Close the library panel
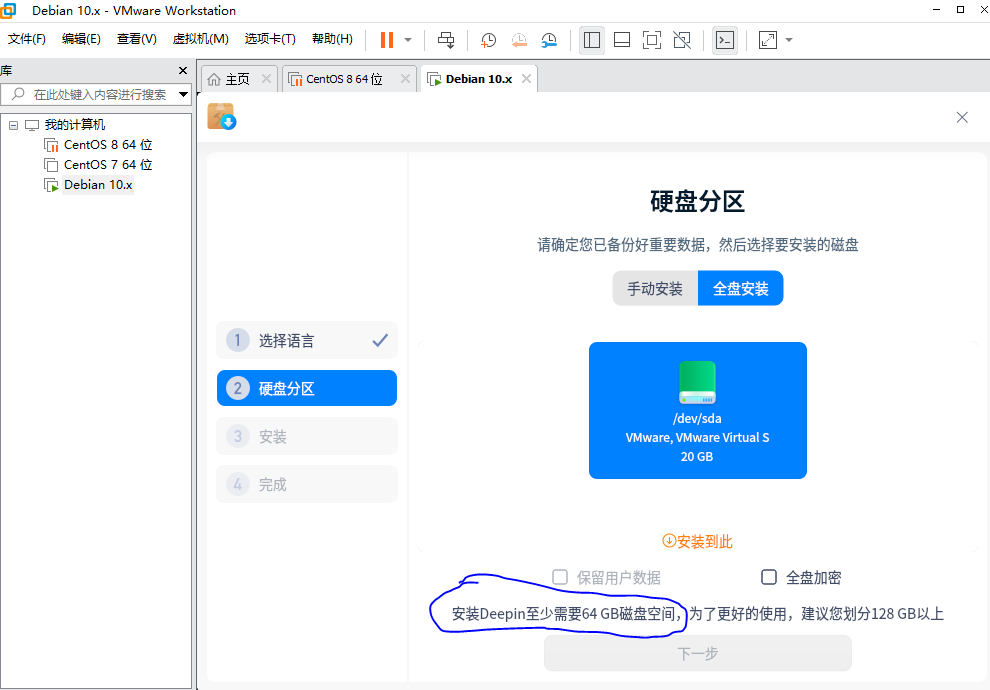 (183, 71)
